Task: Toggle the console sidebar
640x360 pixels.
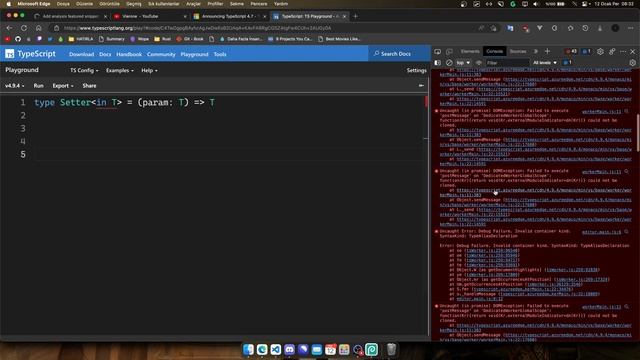Action: click(x=438, y=63)
